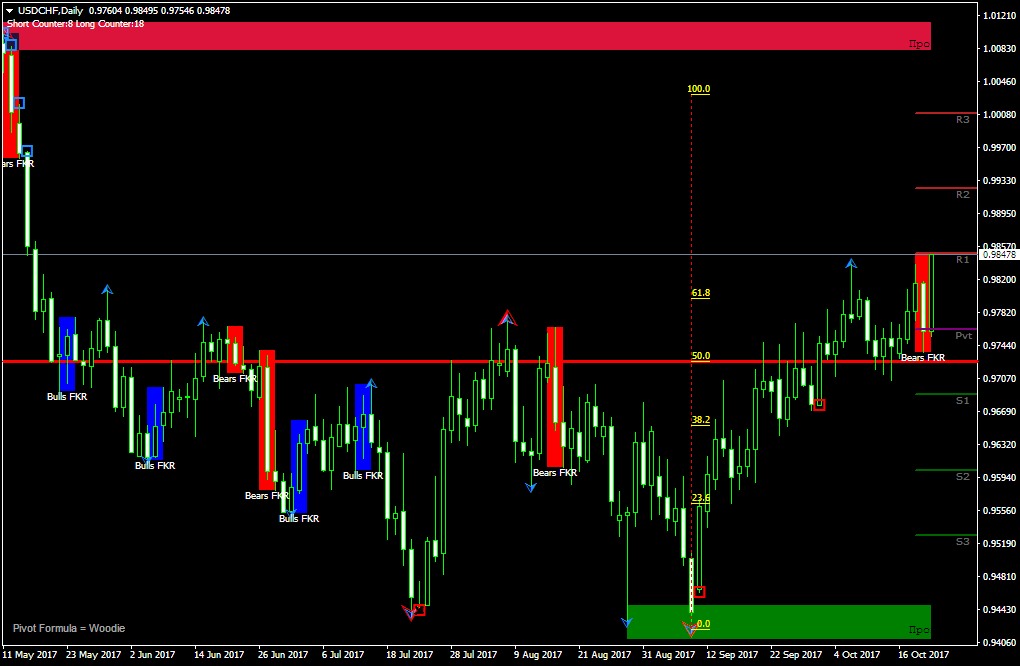Select the blue up arrow above late May high
1020x666 pixels.
pos(107,289)
